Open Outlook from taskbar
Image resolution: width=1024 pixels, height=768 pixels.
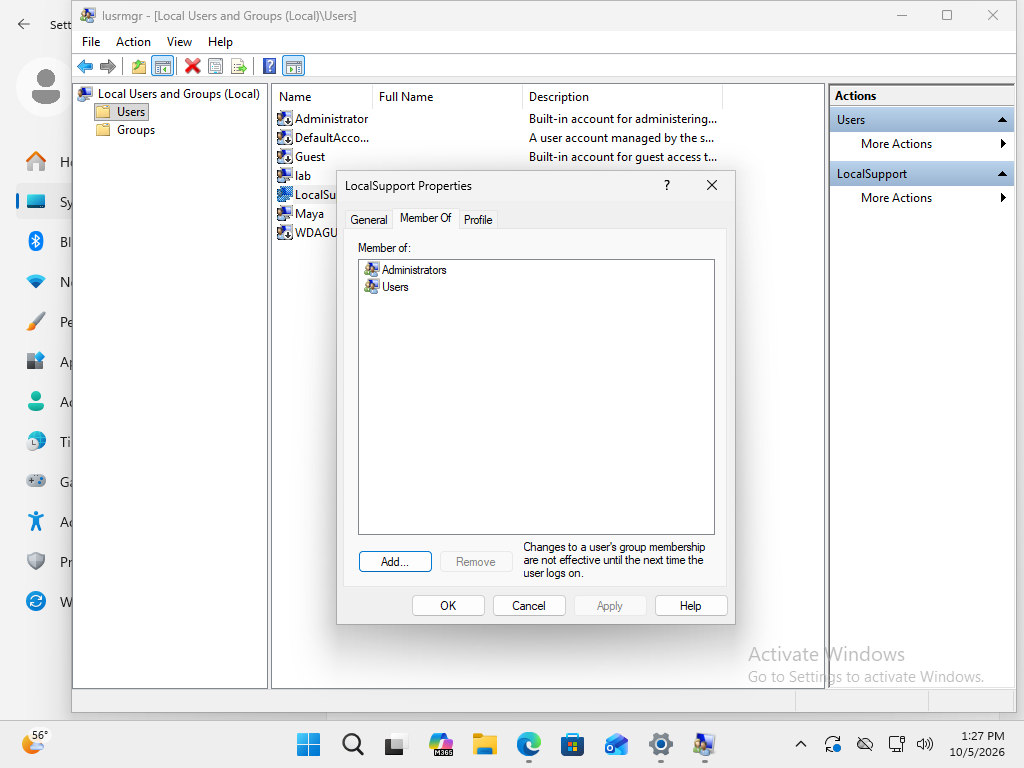pyautogui.click(x=616, y=744)
